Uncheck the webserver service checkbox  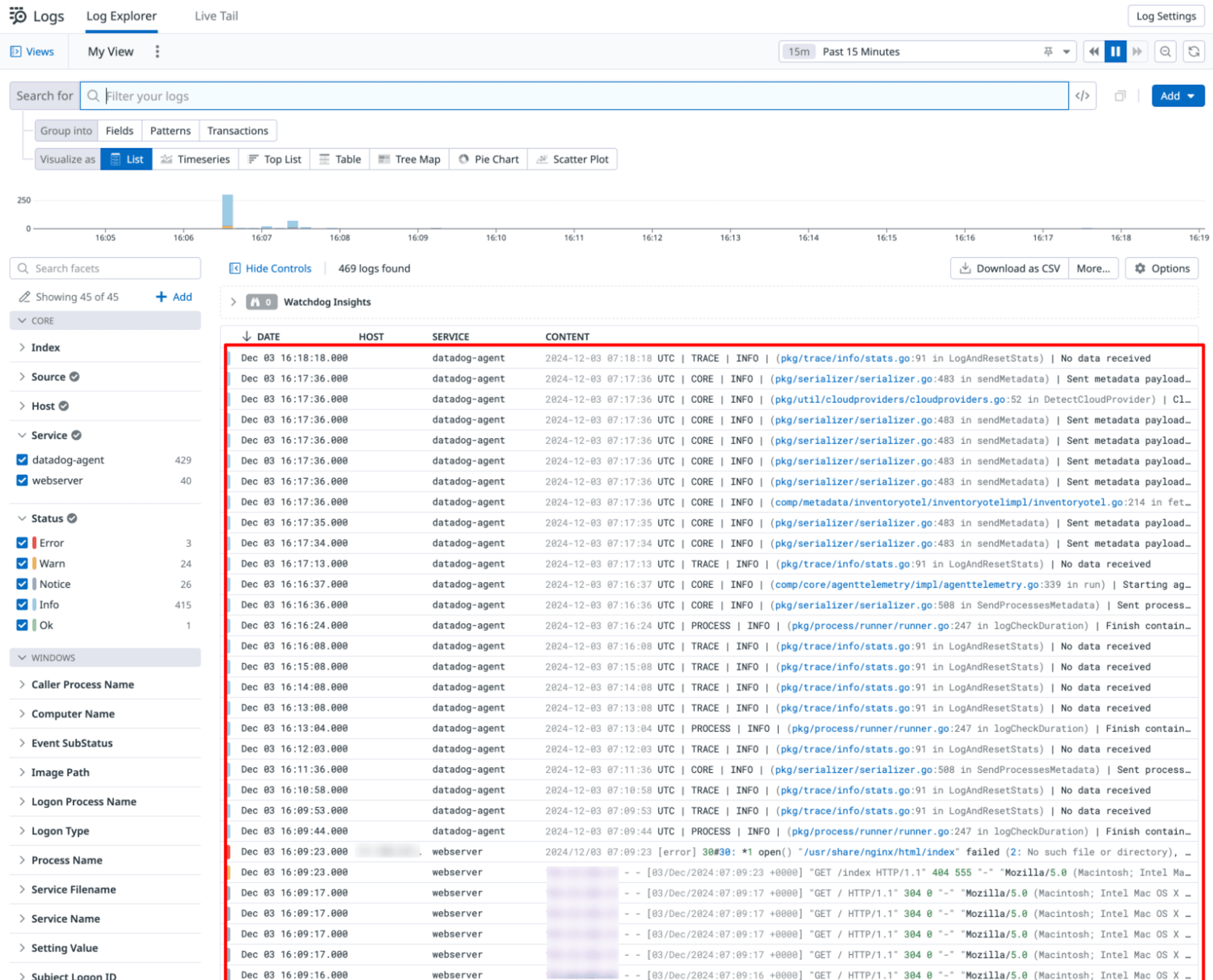tap(22, 480)
